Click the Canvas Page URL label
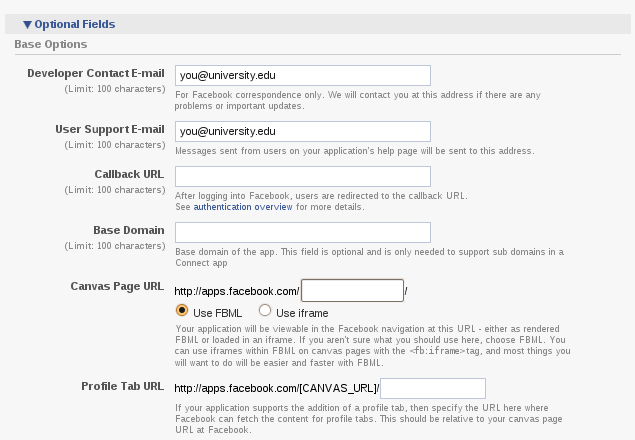 point(117,287)
